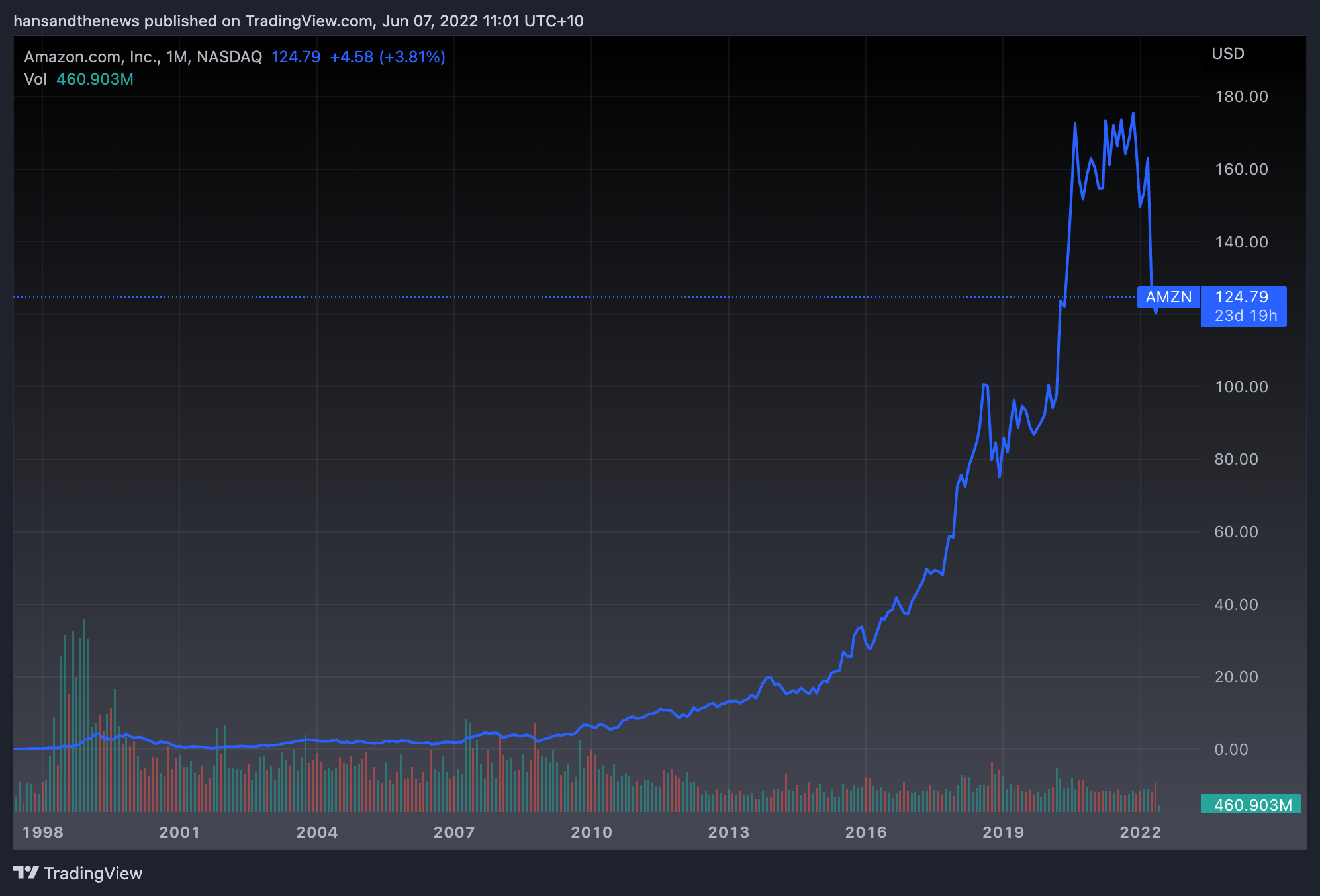1320x896 pixels.
Task: Click the 2016 year marker on time axis
Action: point(866,832)
